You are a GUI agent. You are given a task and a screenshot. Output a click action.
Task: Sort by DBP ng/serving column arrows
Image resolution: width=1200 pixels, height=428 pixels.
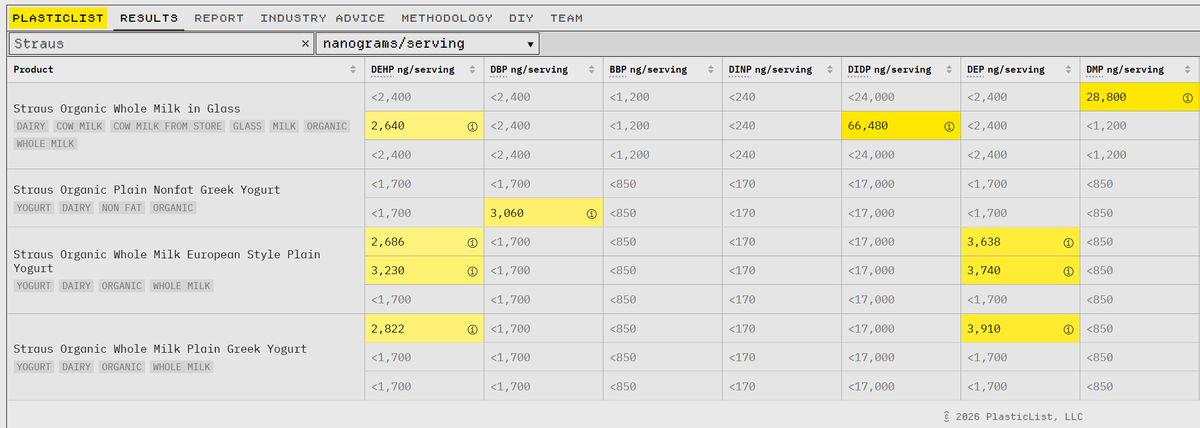coord(590,70)
